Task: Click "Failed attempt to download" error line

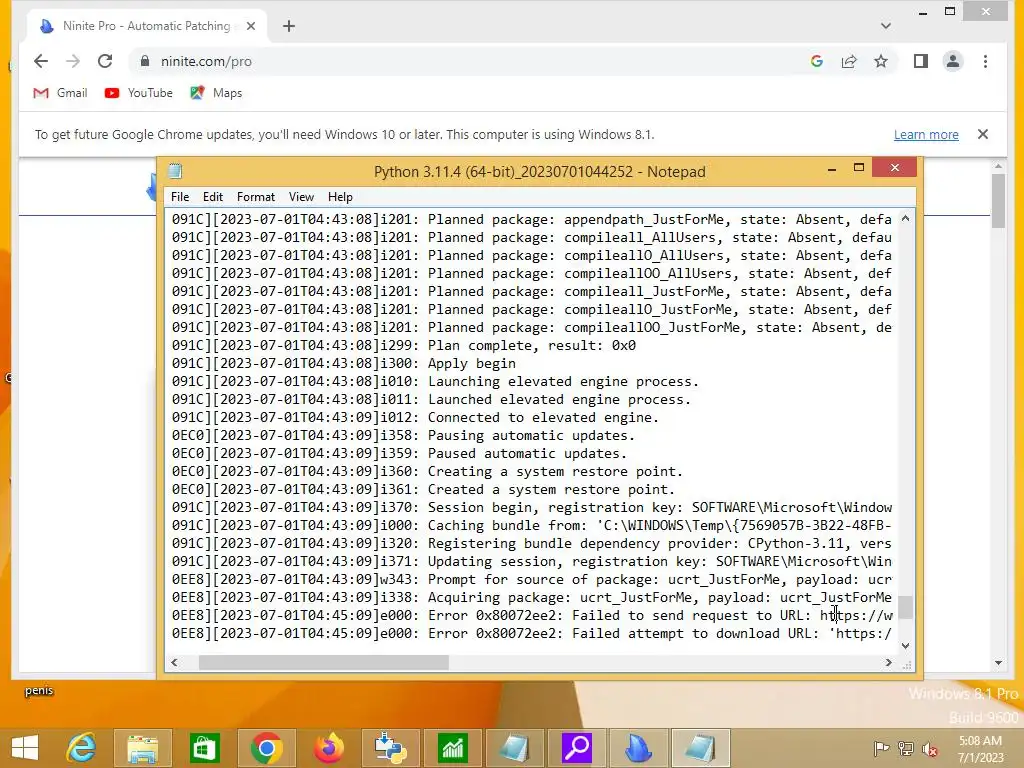Action: pyautogui.click(x=532, y=633)
